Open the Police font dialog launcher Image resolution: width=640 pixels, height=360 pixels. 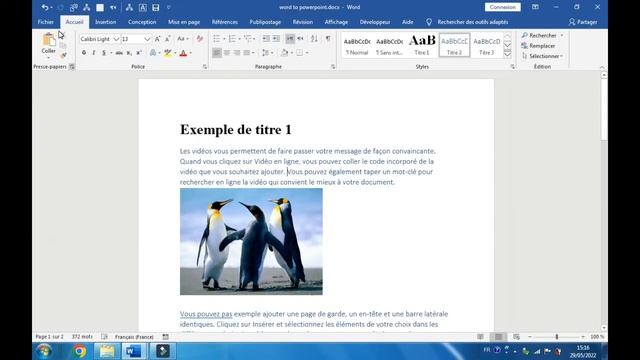pos(205,67)
